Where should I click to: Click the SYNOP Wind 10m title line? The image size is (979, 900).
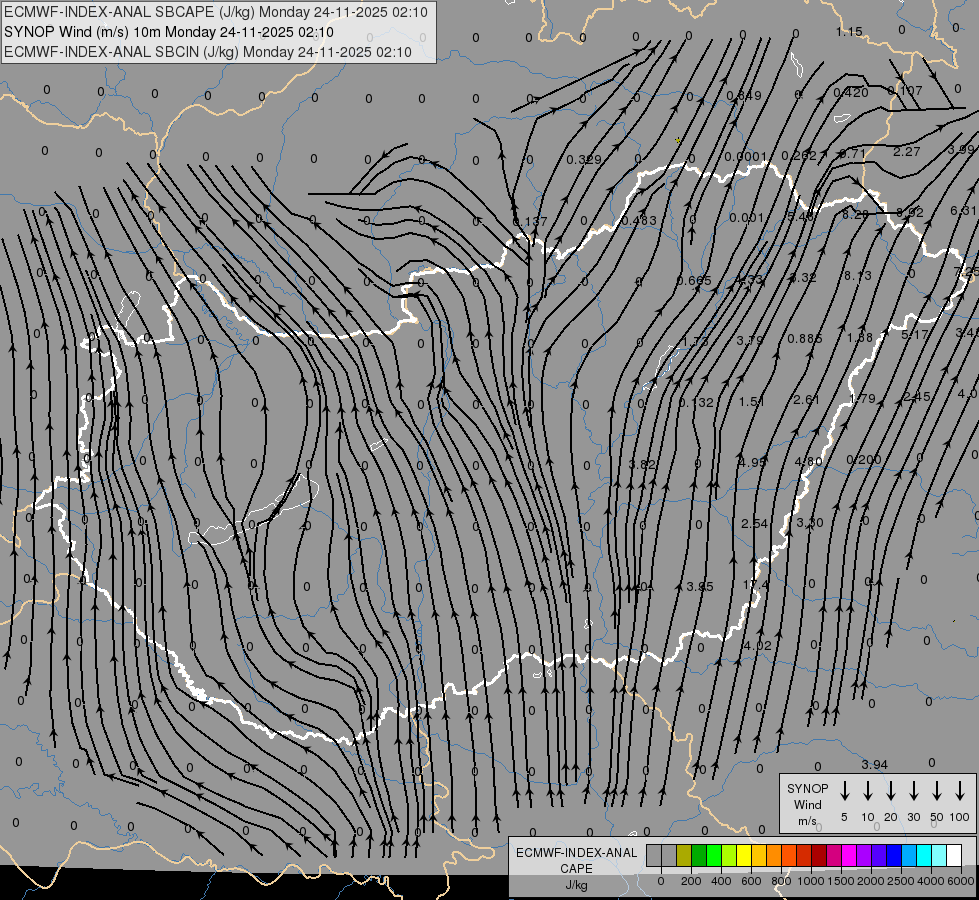click(169, 32)
